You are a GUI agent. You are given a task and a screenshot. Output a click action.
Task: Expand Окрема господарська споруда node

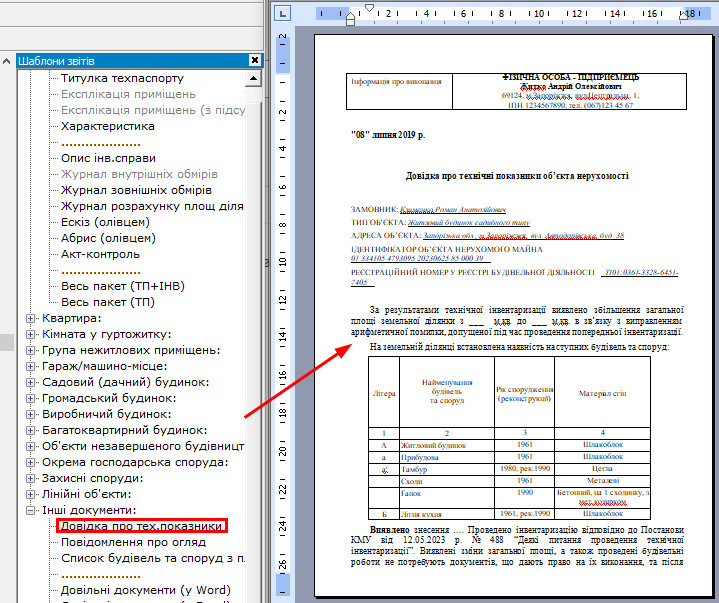click(30, 462)
